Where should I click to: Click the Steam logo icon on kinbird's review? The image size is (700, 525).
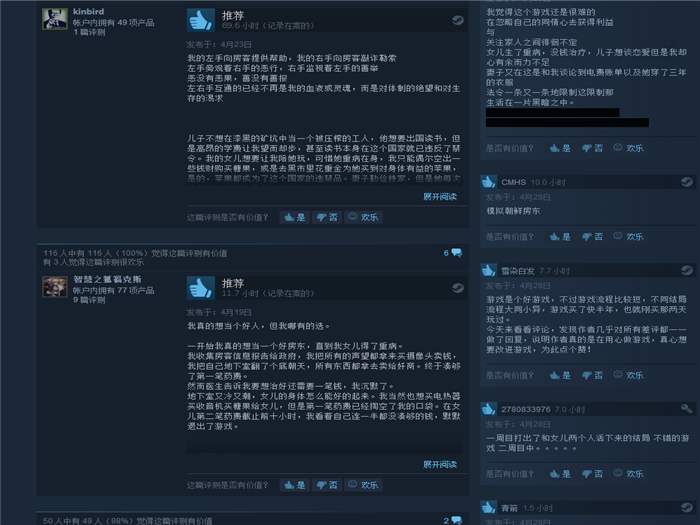458,20
